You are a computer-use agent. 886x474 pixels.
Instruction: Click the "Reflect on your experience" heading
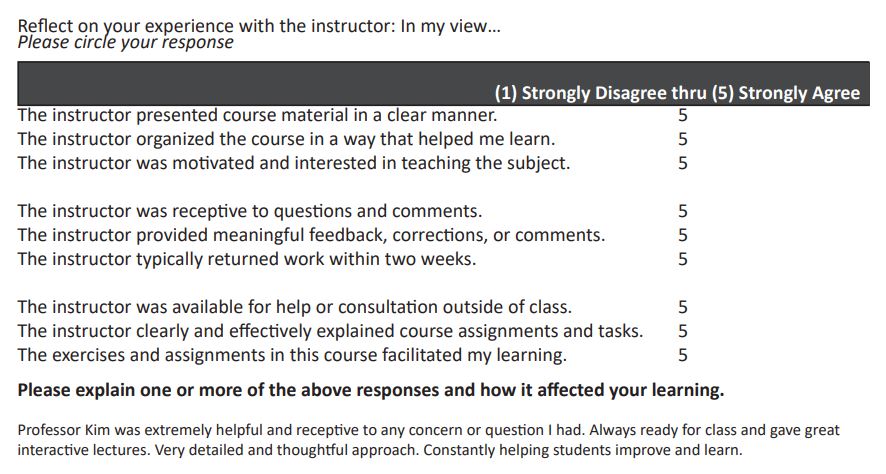click(260, 26)
